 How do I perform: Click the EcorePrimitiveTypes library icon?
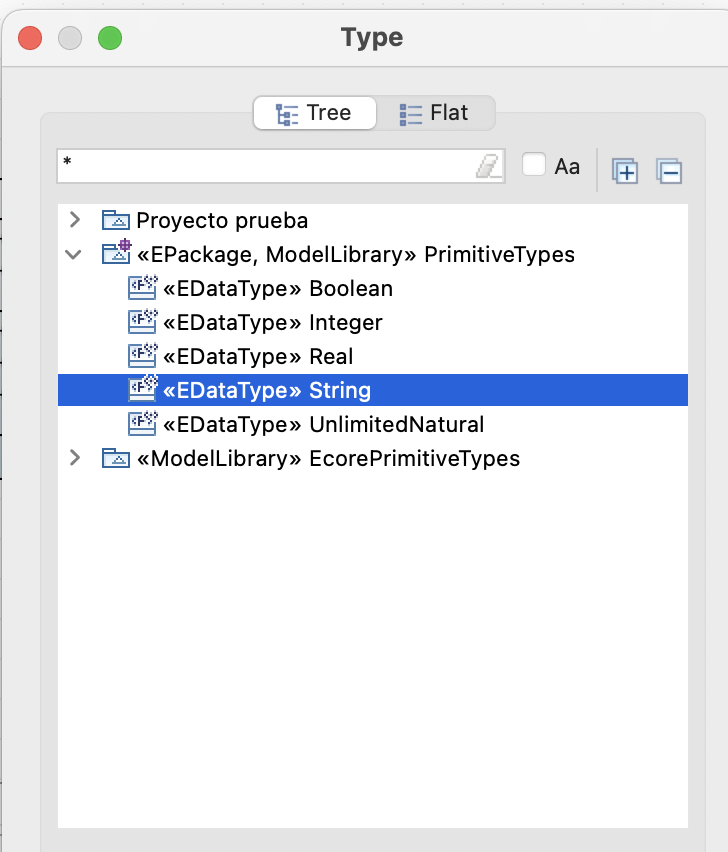[116, 459]
